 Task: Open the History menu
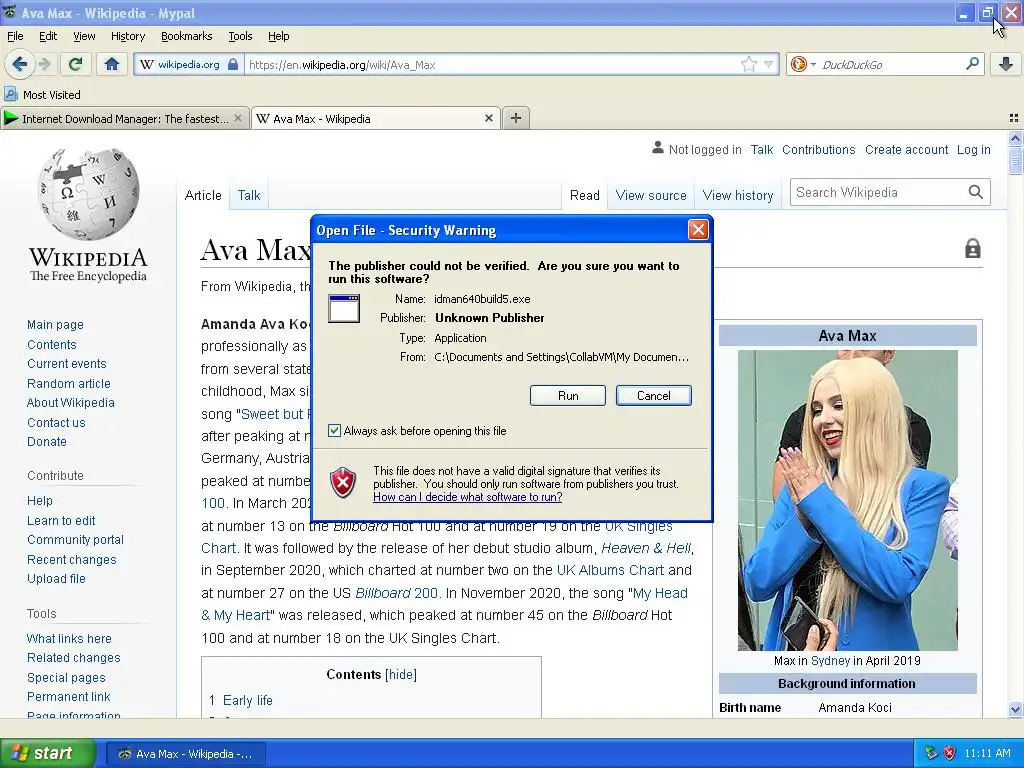coord(127,36)
